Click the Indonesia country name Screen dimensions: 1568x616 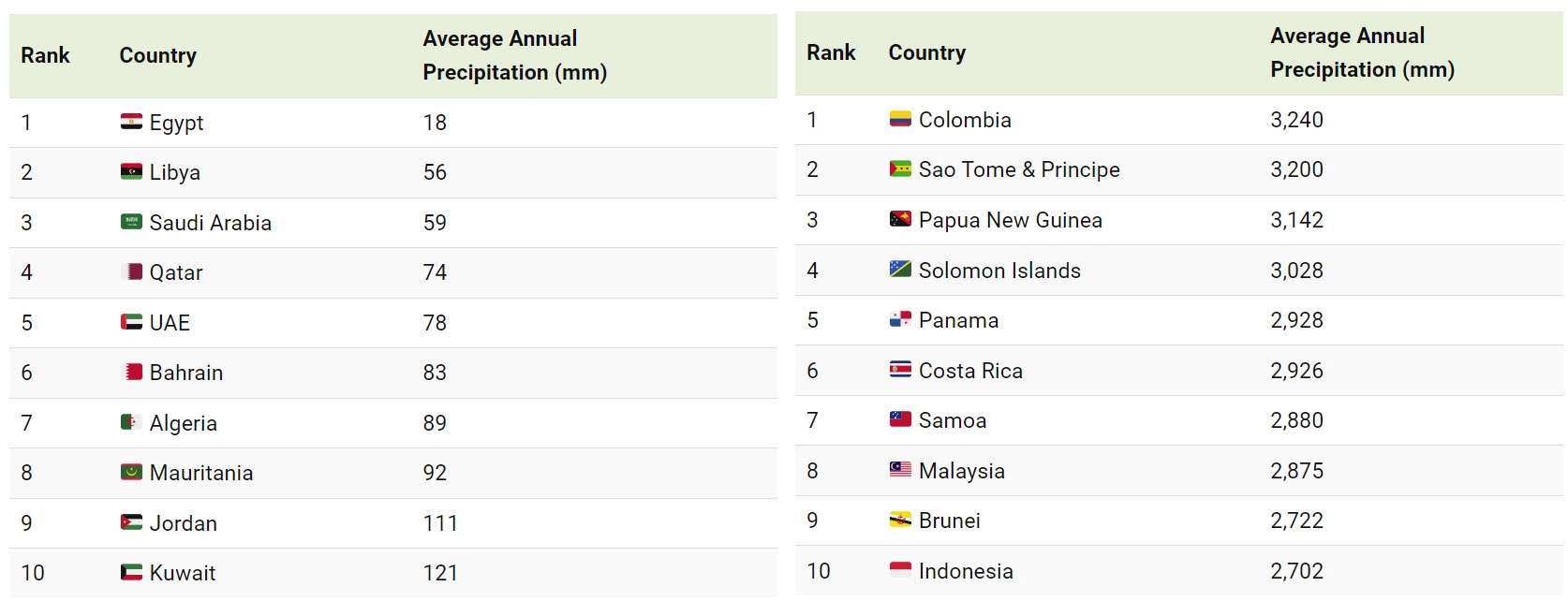pos(966,571)
